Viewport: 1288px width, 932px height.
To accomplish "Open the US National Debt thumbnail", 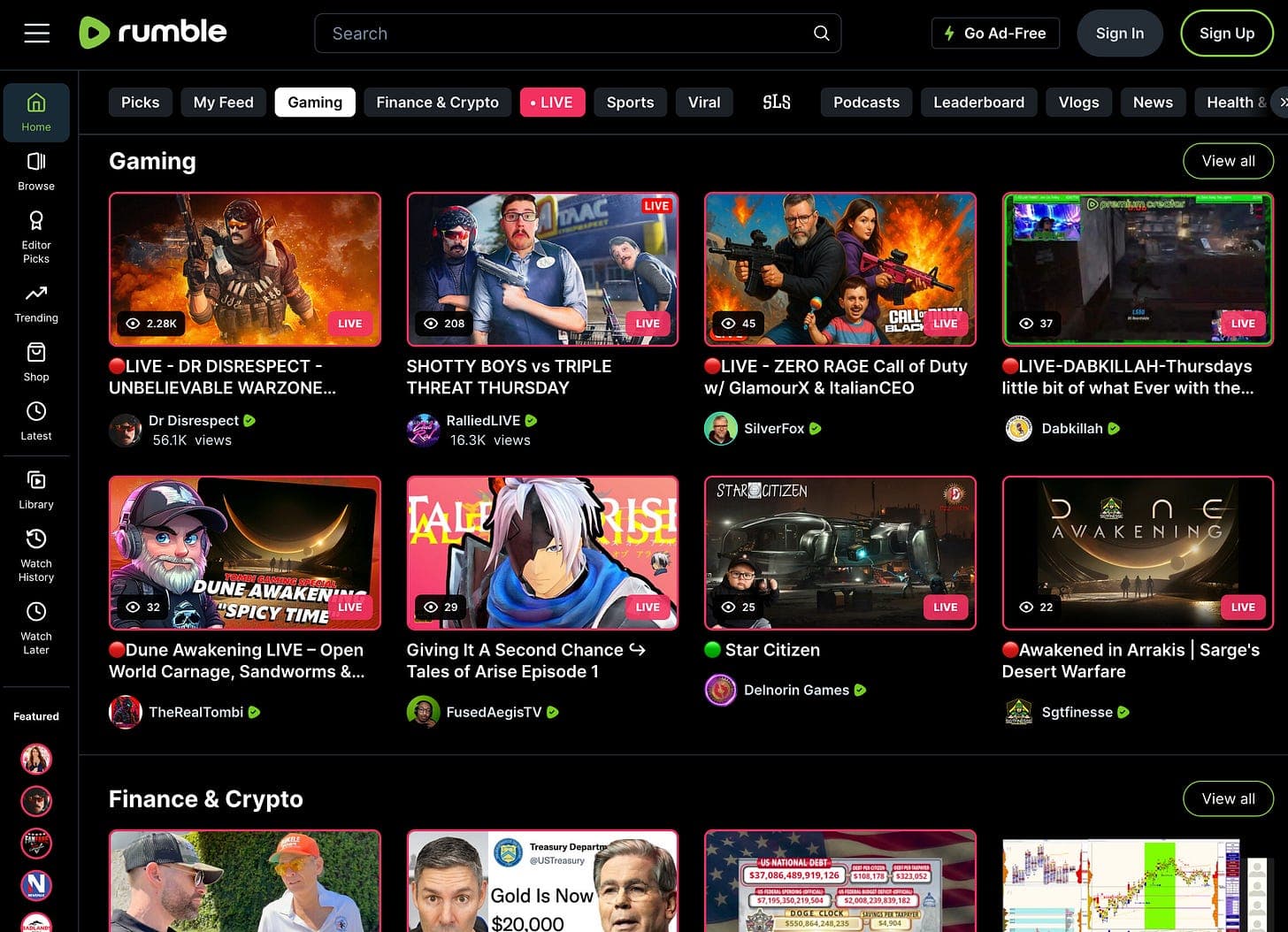I will [x=840, y=881].
